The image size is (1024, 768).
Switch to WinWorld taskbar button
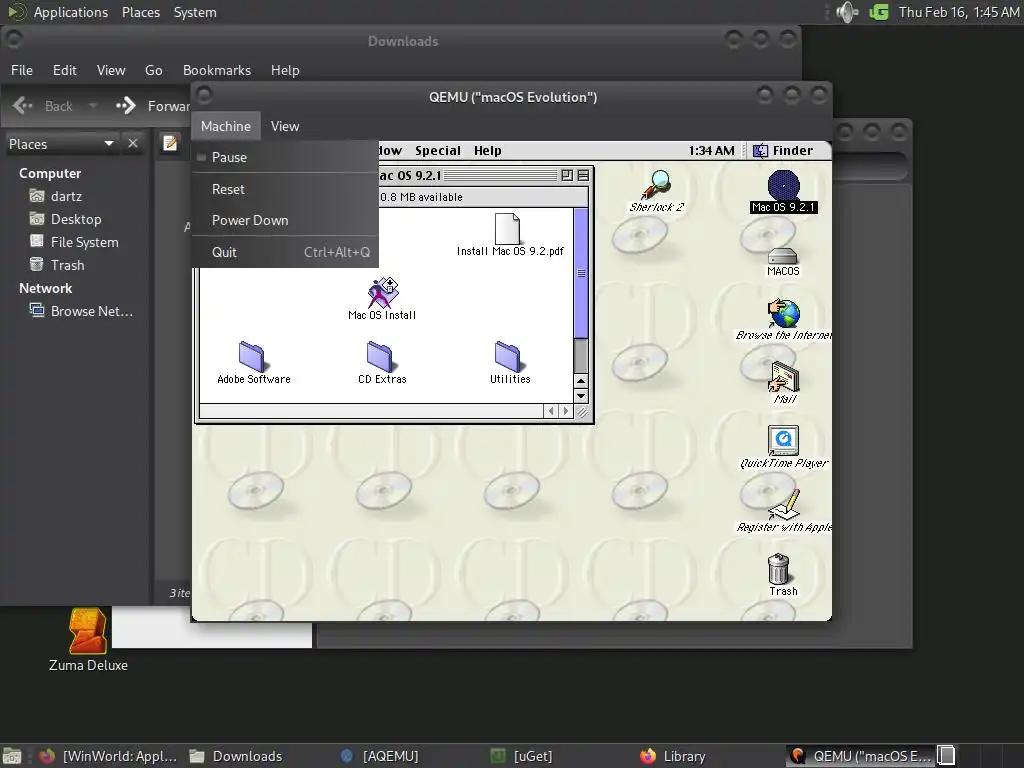pos(108,756)
